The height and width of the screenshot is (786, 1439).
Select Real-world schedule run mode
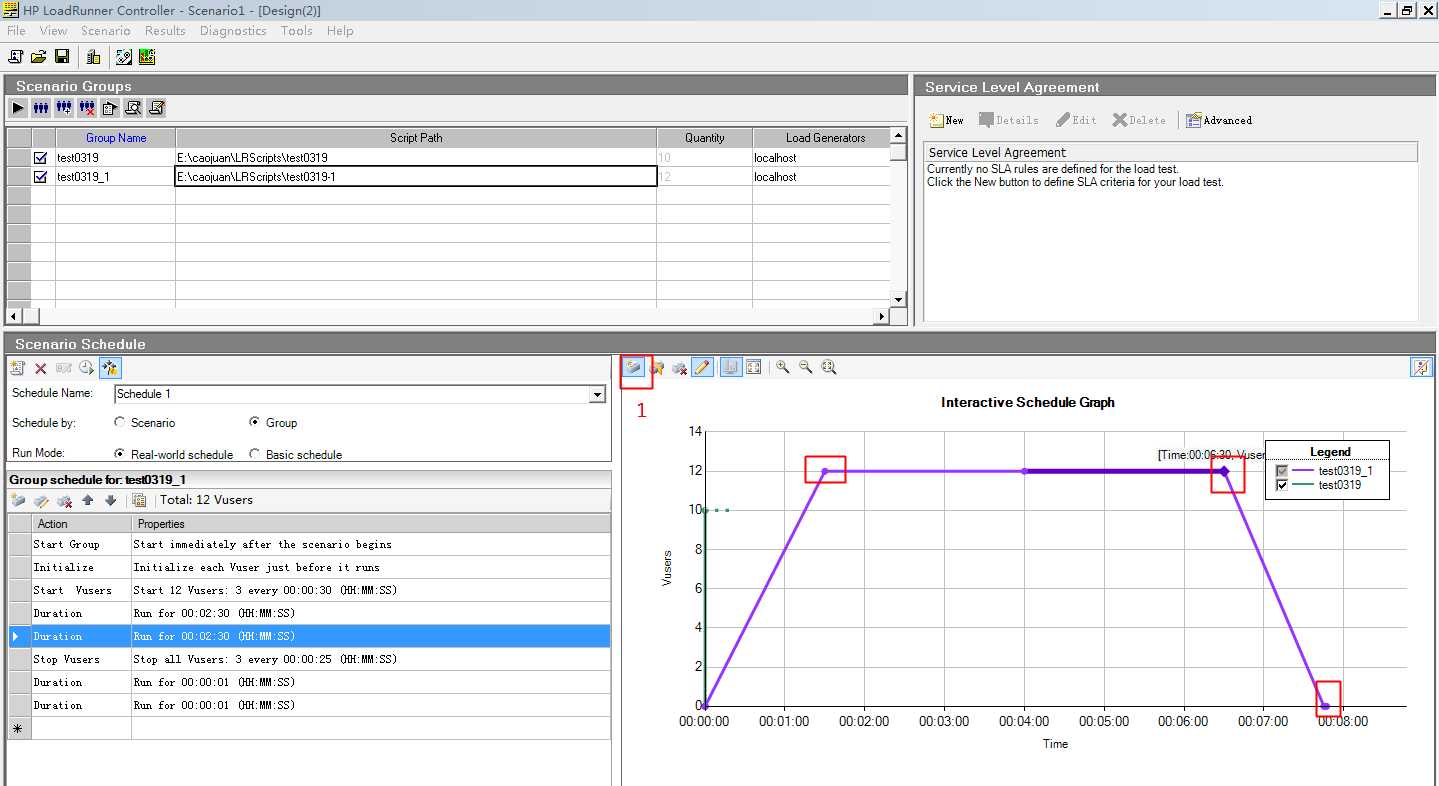[120, 453]
